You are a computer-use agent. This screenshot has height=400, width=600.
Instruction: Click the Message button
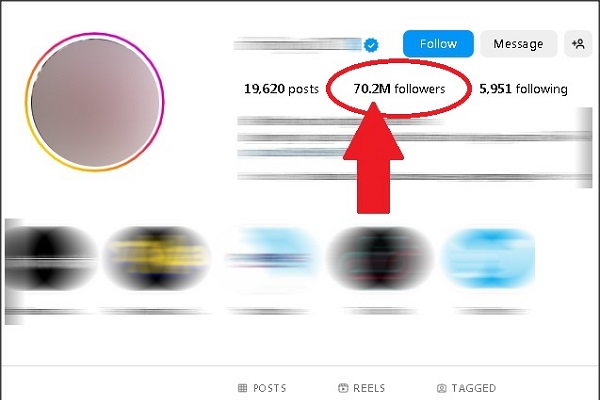pyautogui.click(x=518, y=44)
